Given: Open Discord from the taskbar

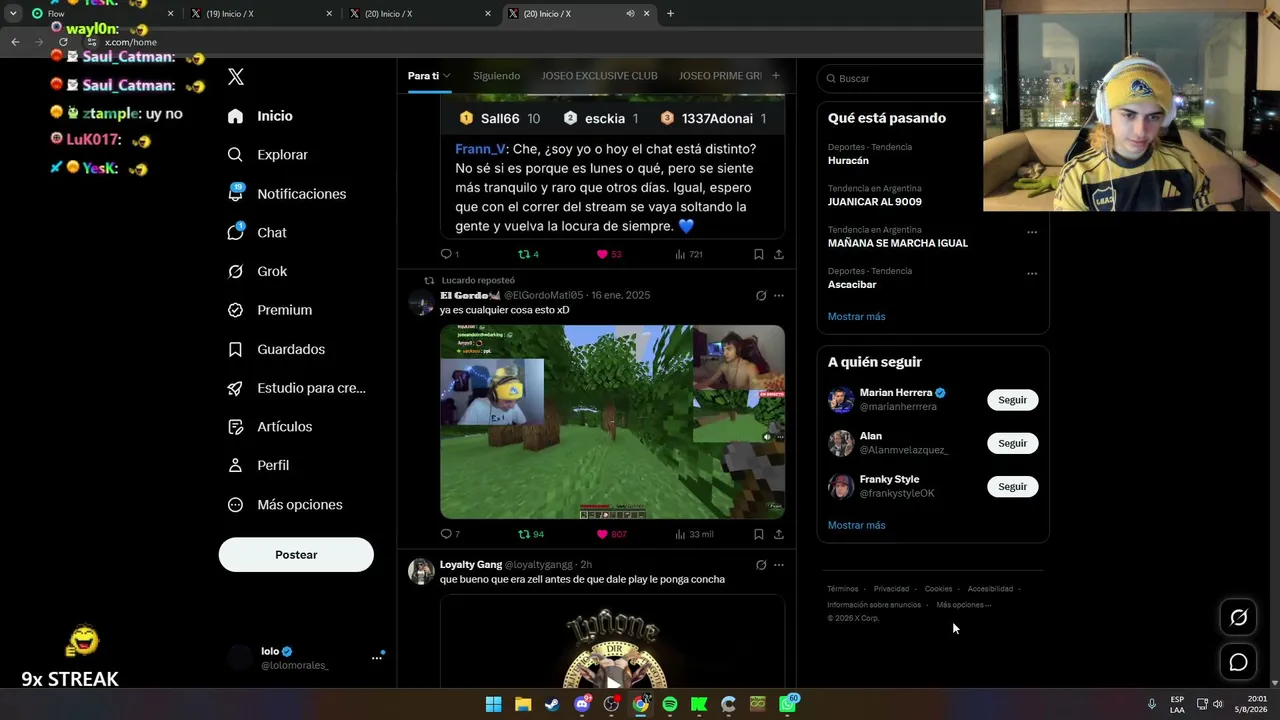Looking at the screenshot, I should click(x=582, y=704).
